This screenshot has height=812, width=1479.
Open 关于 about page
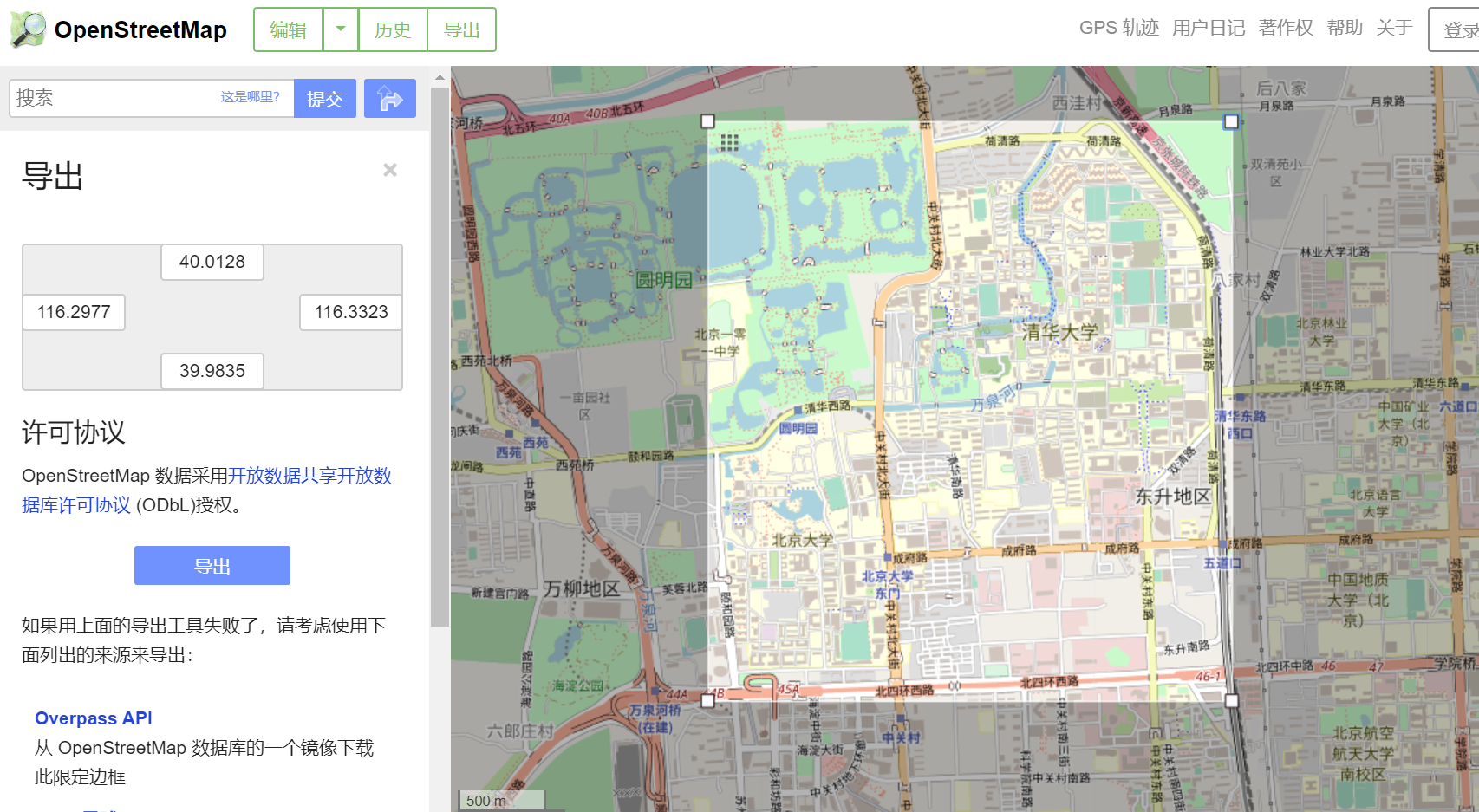click(1394, 28)
